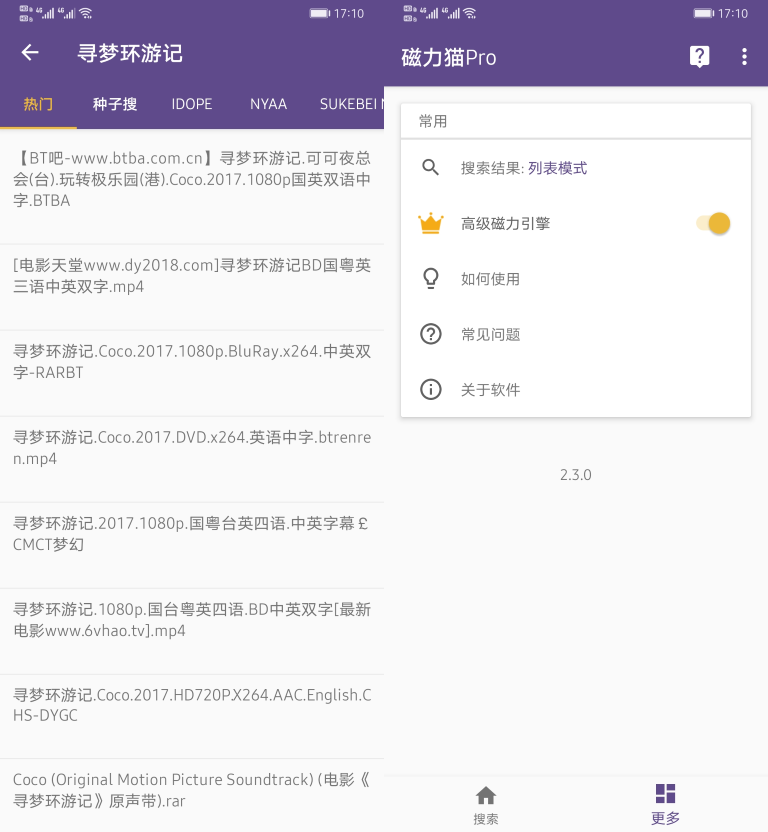This screenshot has height=832, width=768.
Task: Switch to the 热门 tab
Action: 38,104
